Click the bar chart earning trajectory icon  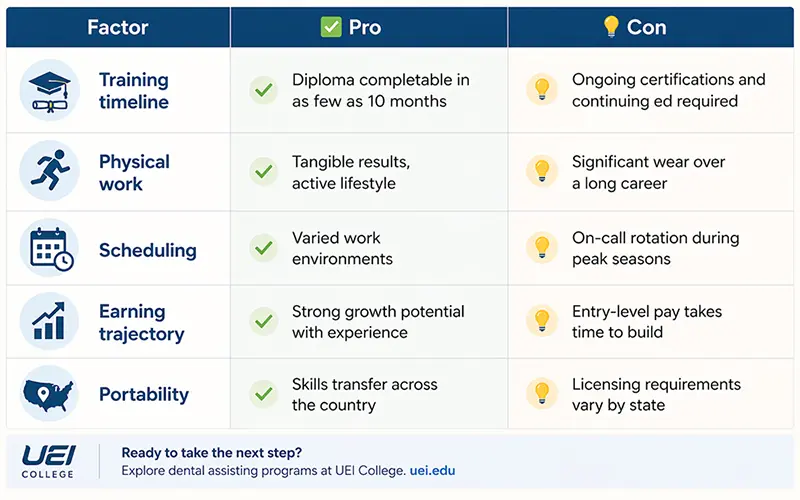[x=49, y=321]
